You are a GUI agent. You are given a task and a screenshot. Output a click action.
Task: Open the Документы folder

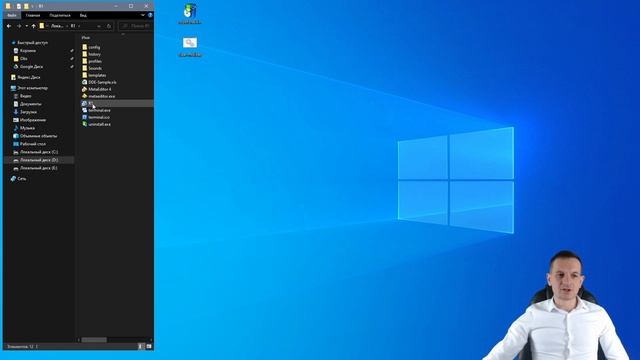(31, 104)
